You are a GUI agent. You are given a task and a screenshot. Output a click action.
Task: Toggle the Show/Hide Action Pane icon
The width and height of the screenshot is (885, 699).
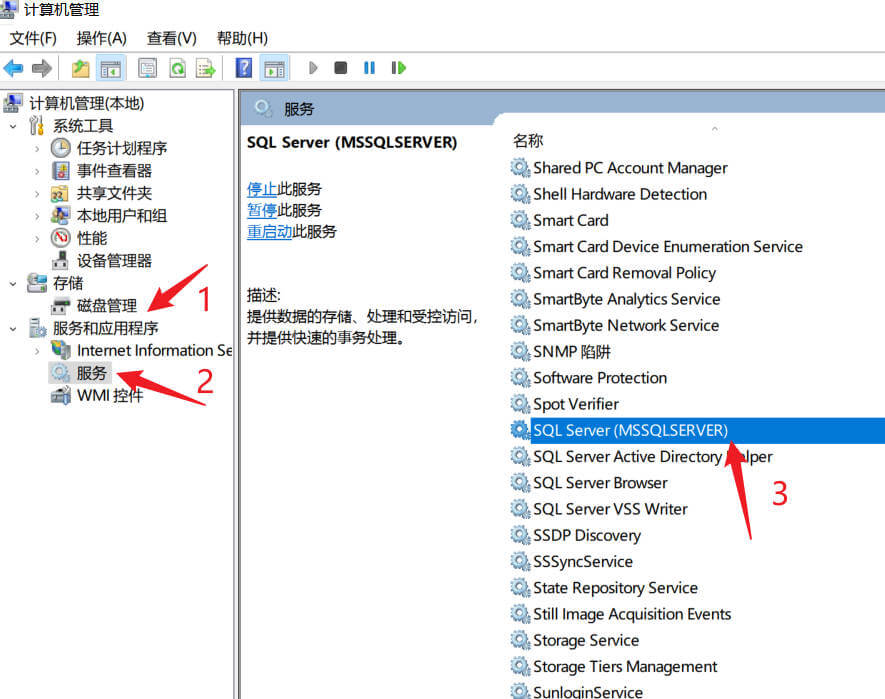tap(274, 68)
